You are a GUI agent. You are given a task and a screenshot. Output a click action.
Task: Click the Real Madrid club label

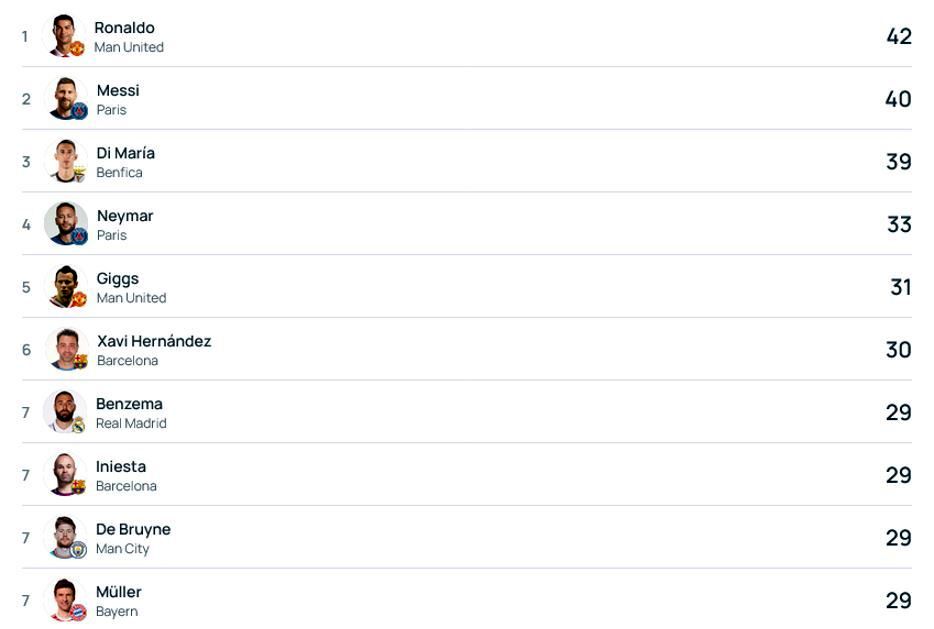click(131, 424)
